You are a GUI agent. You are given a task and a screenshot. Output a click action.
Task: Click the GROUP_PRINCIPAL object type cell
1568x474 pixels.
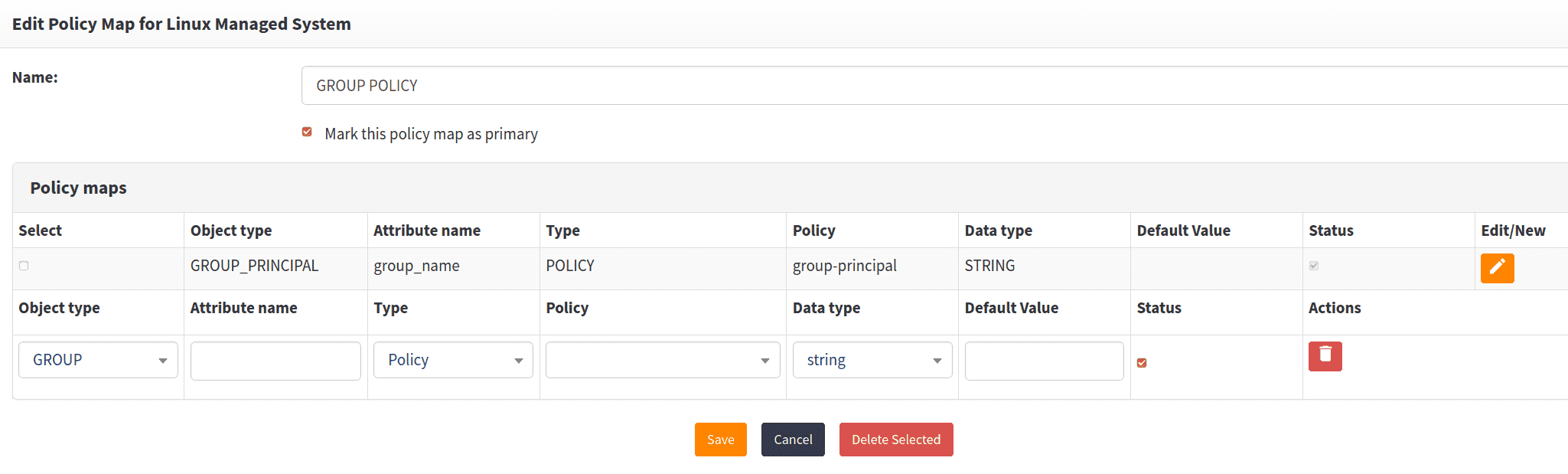coord(254,266)
